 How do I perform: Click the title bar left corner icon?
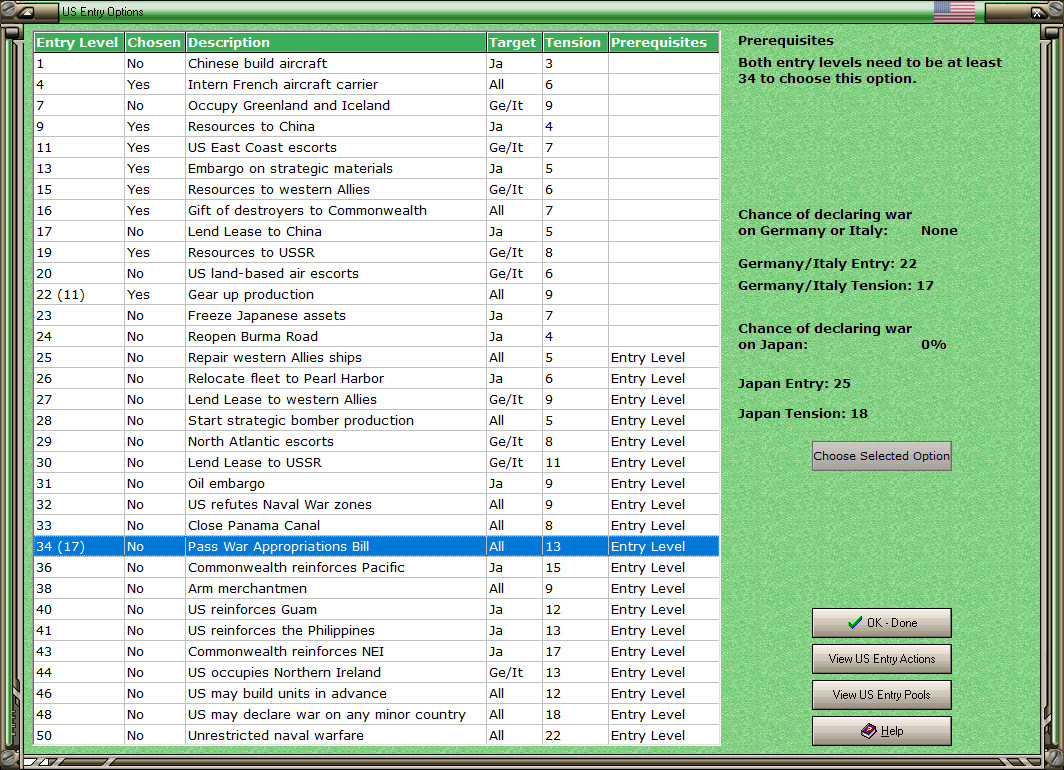tap(26, 12)
